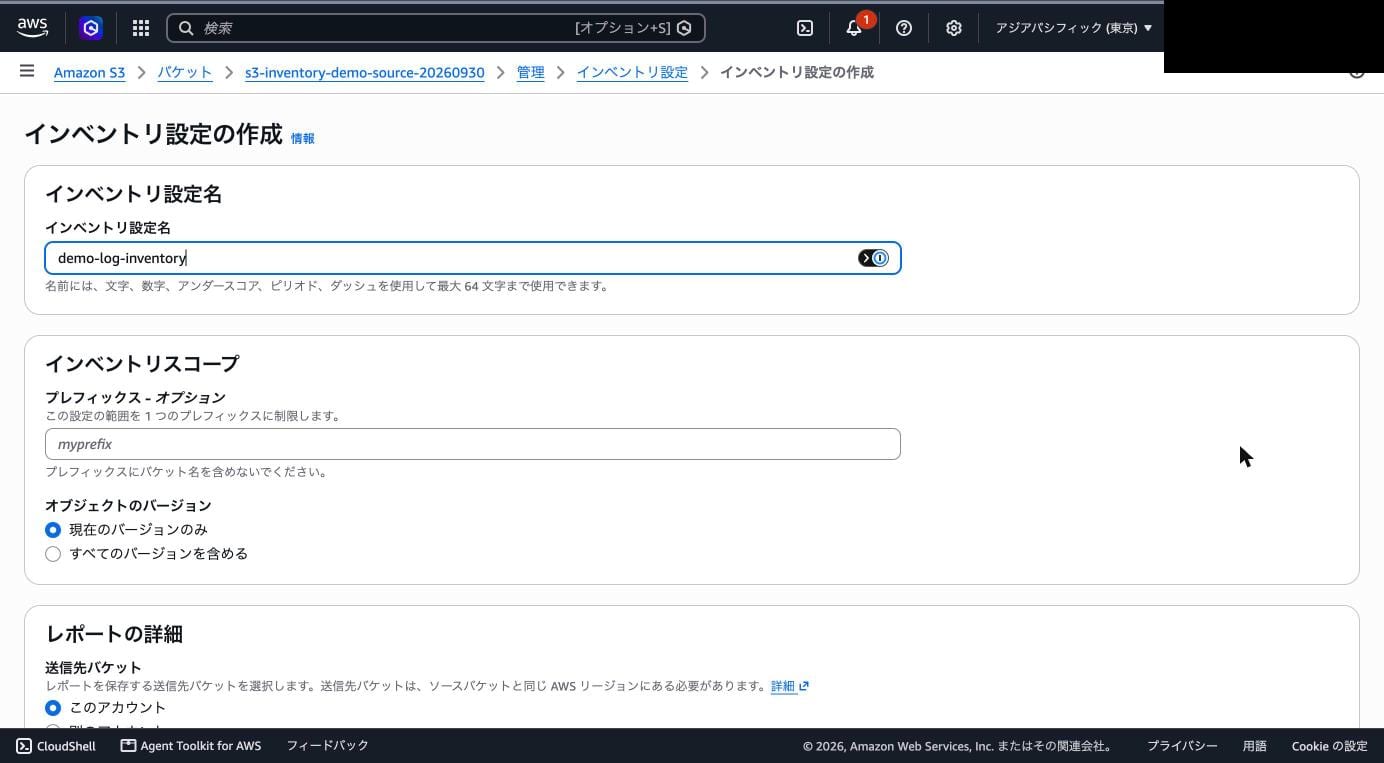Open the 詳細 external link
Screen dimensions: 1384x763
click(x=789, y=686)
